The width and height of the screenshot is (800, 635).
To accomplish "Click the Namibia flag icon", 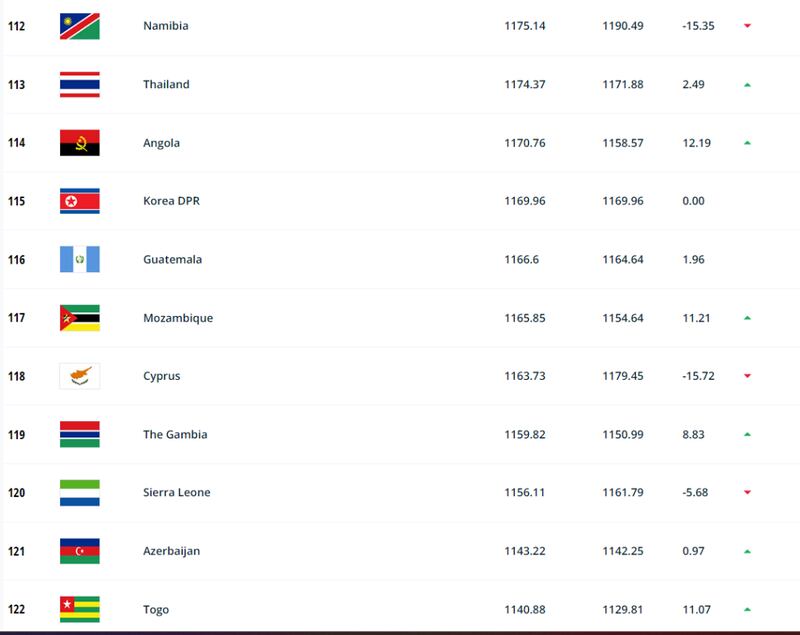I will click(80, 26).
